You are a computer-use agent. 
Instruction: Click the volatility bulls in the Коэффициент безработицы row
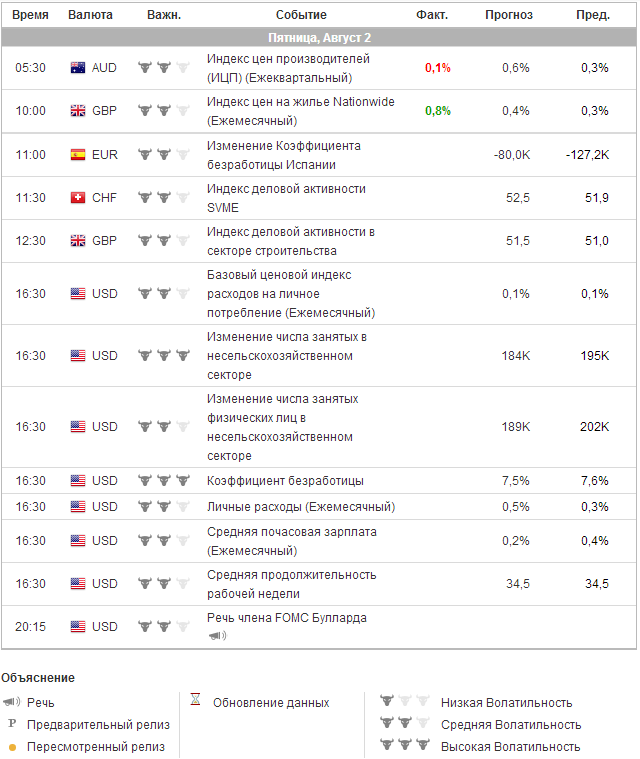pyautogui.click(x=163, y=481)
